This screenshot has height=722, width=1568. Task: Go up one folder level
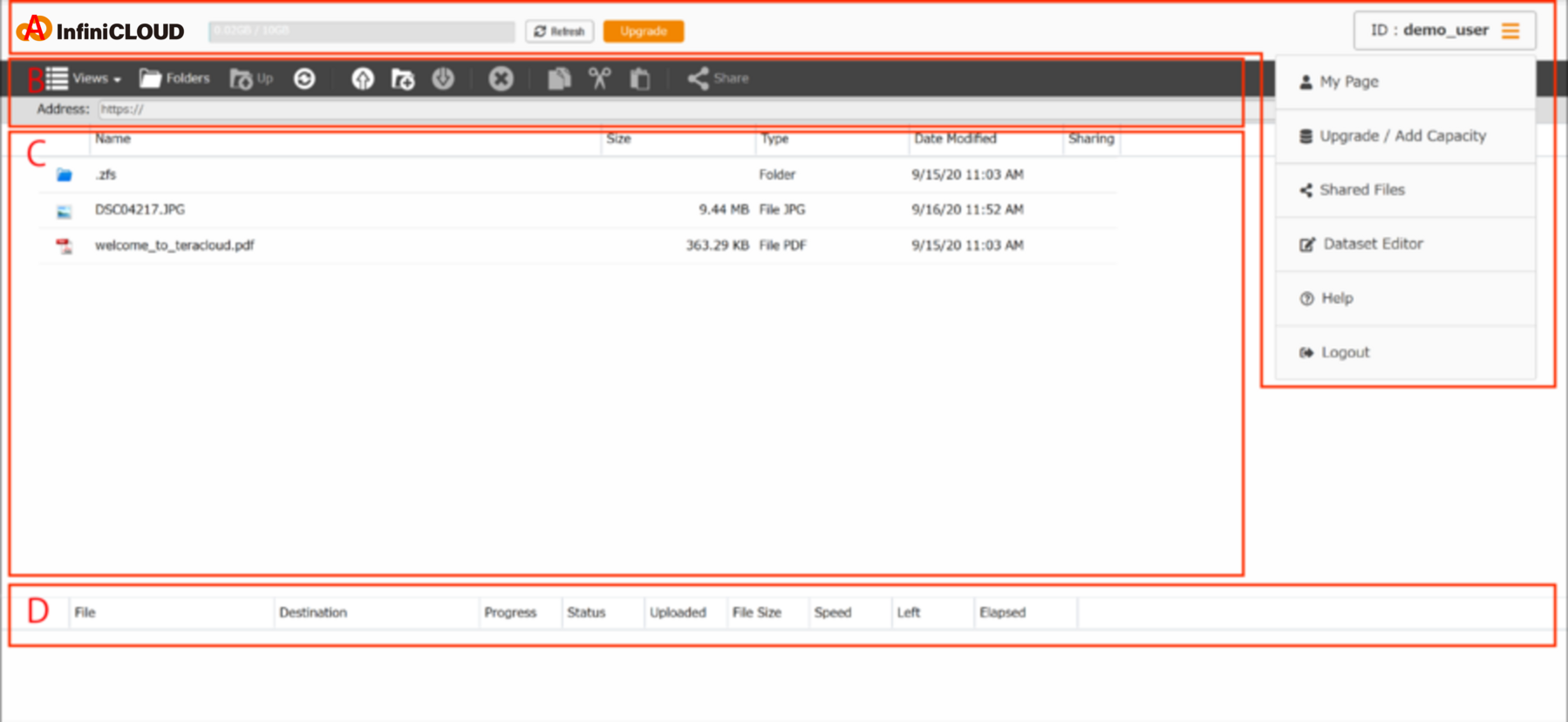click(x=251, y=78)
